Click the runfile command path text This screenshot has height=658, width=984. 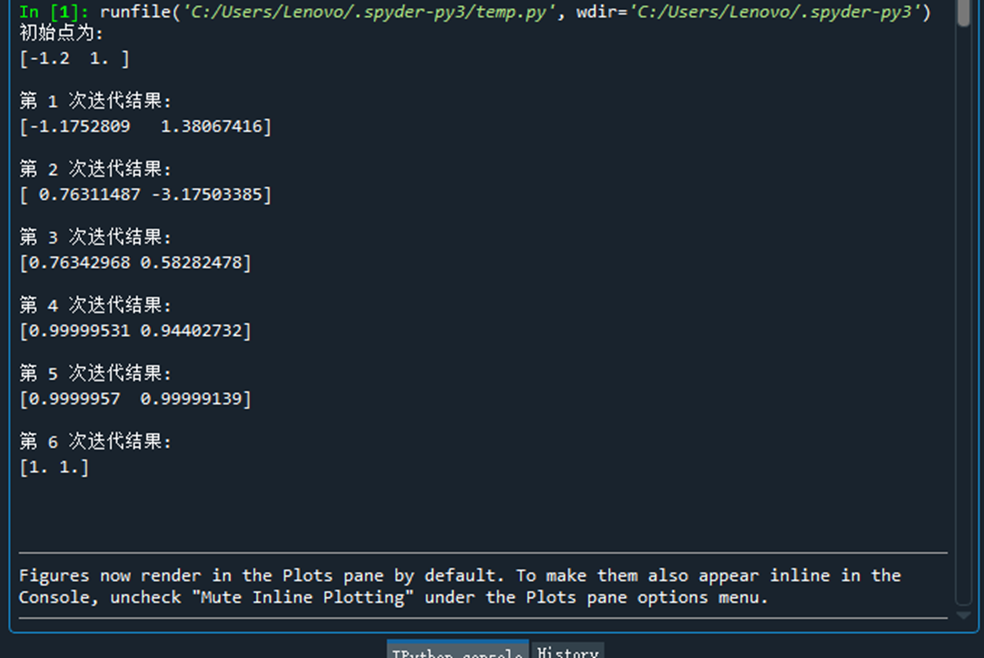[x=516, y=12]
